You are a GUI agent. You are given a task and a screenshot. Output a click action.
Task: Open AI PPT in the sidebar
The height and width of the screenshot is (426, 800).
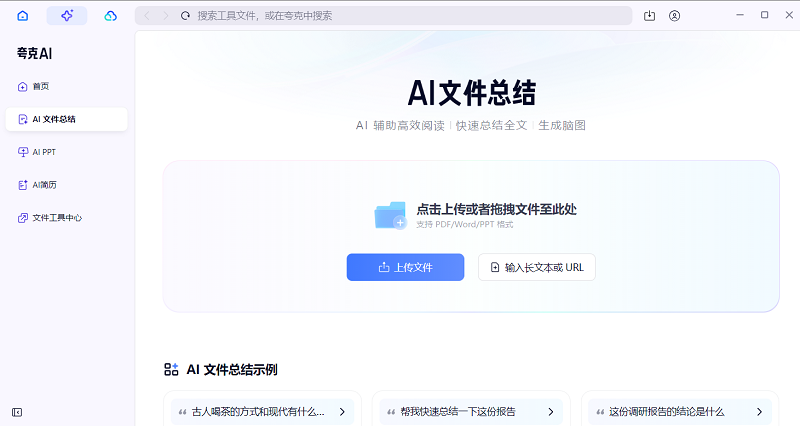(66, 152)
